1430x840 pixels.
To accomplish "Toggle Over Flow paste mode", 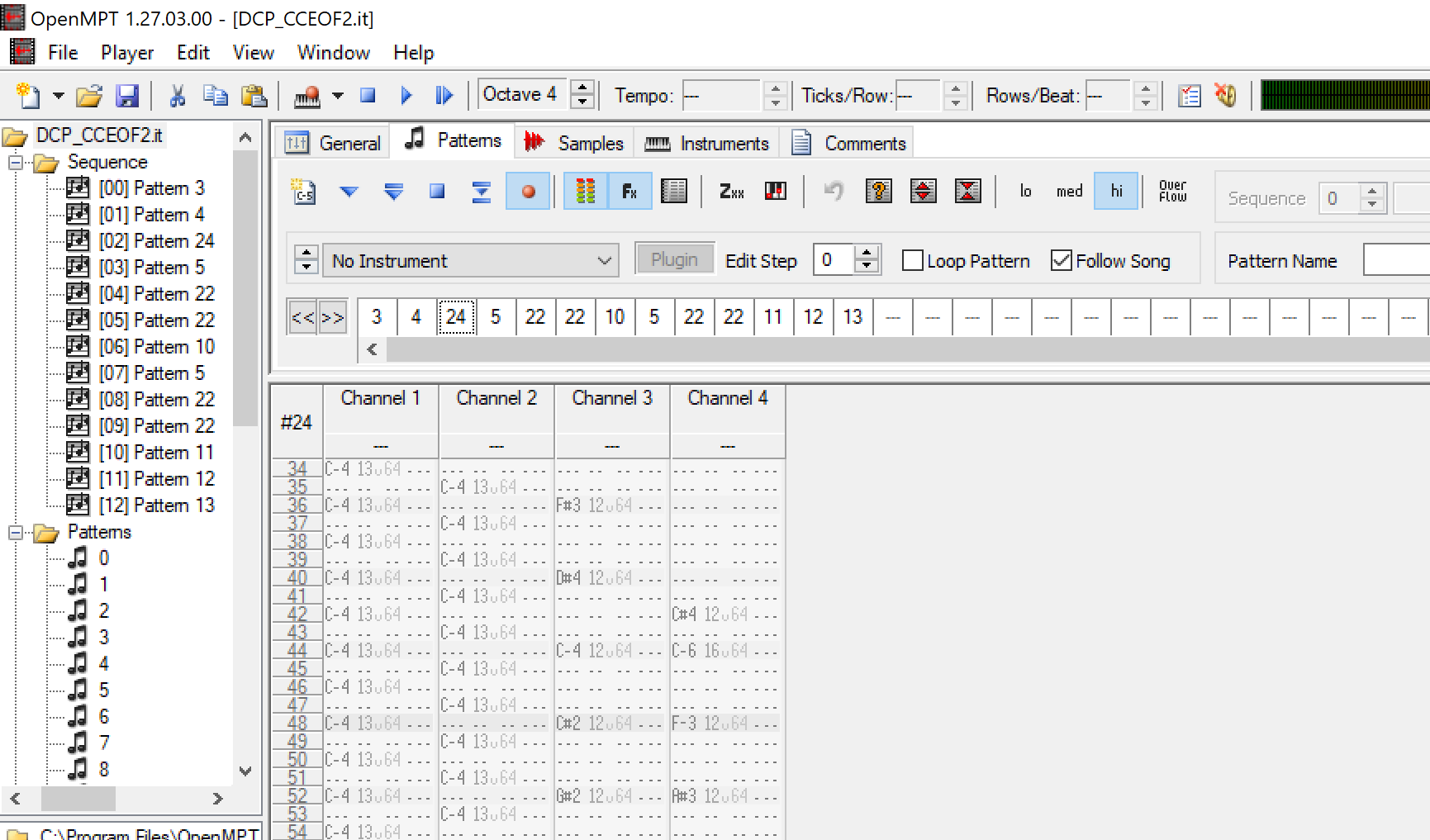I will tap(1172, 192).
